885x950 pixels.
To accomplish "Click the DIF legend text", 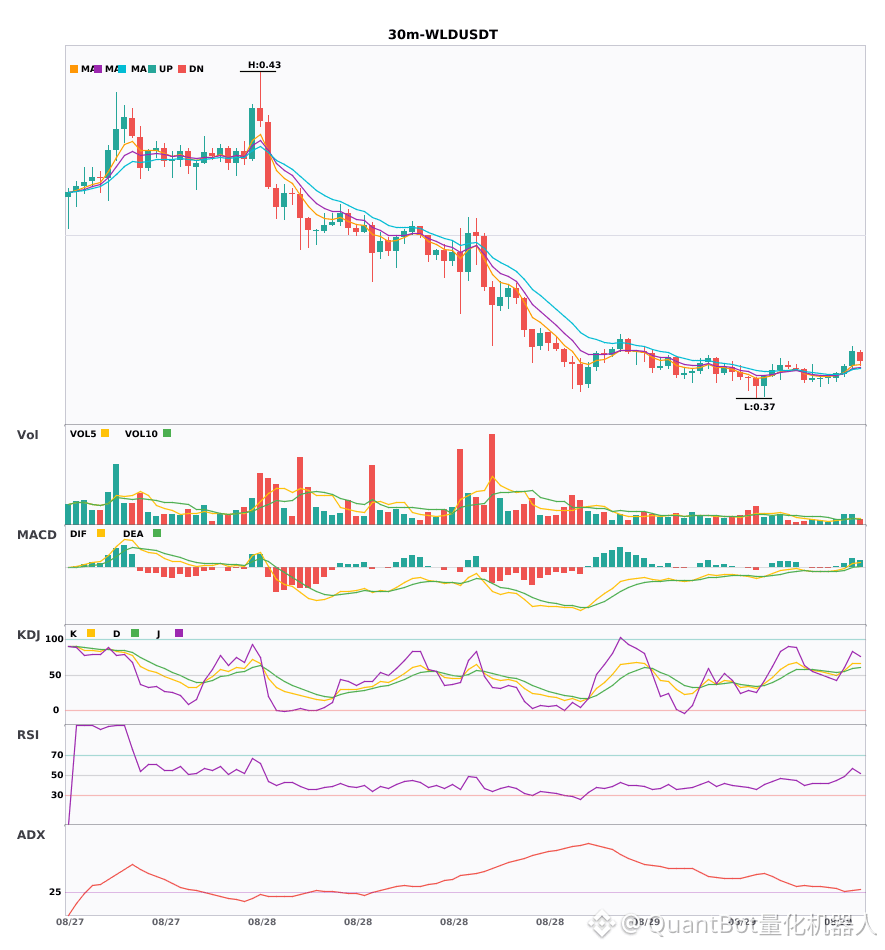I will pyautogui.click(x=78, y=534).
